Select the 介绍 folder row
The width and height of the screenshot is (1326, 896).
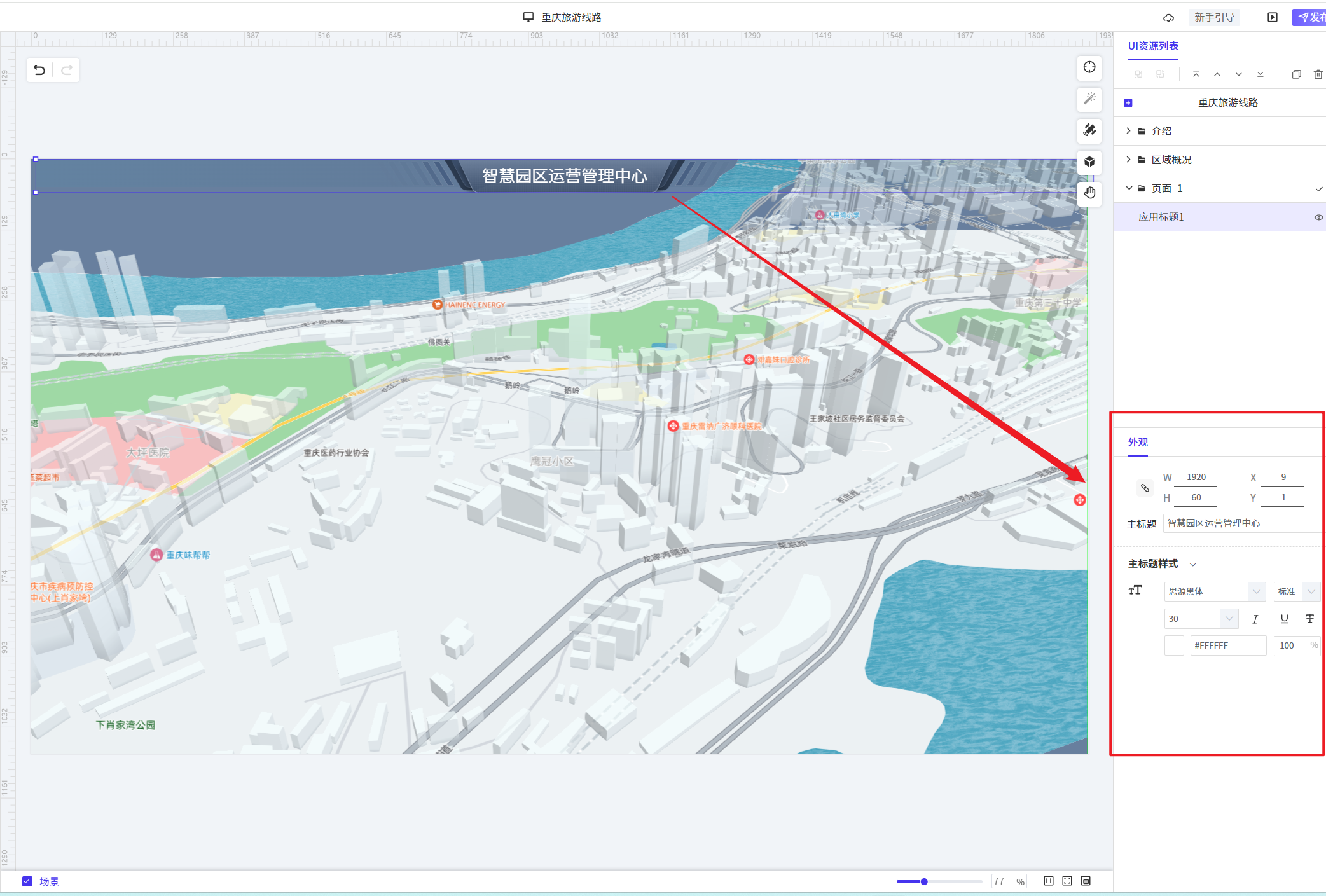pos(1219,131)
